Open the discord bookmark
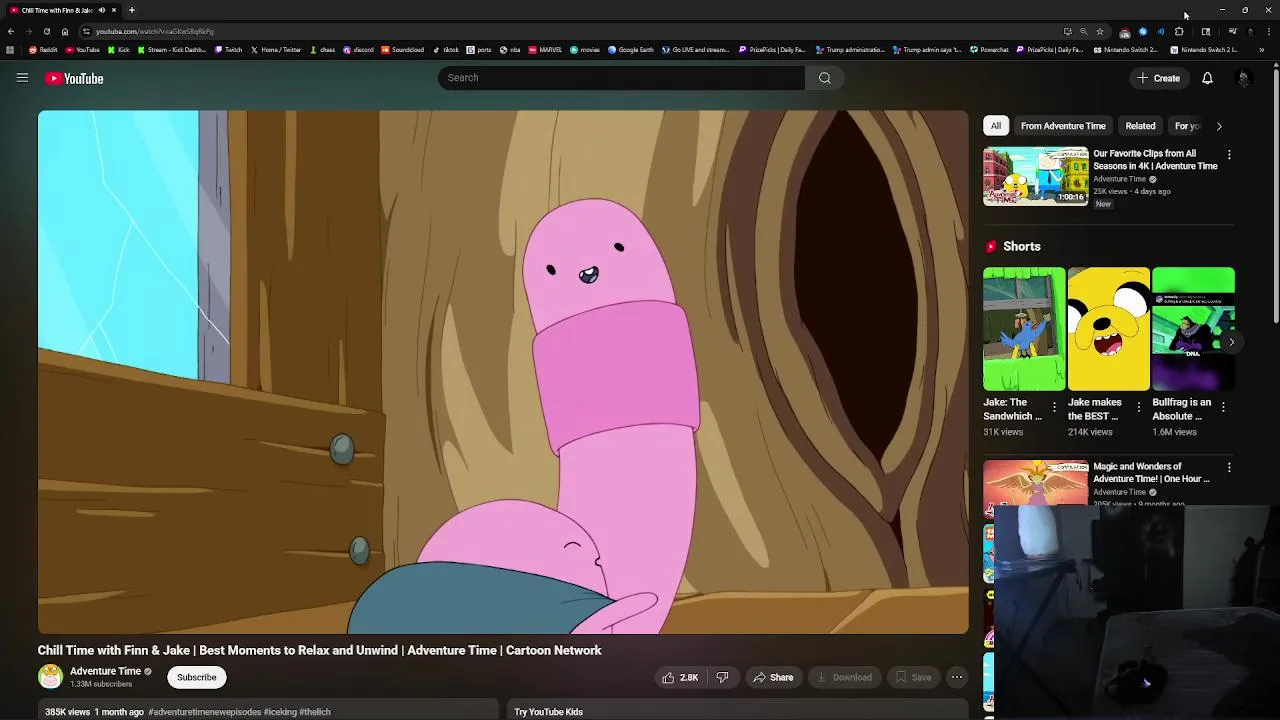This screenshot has width=1280, height=720. point(358,49)
